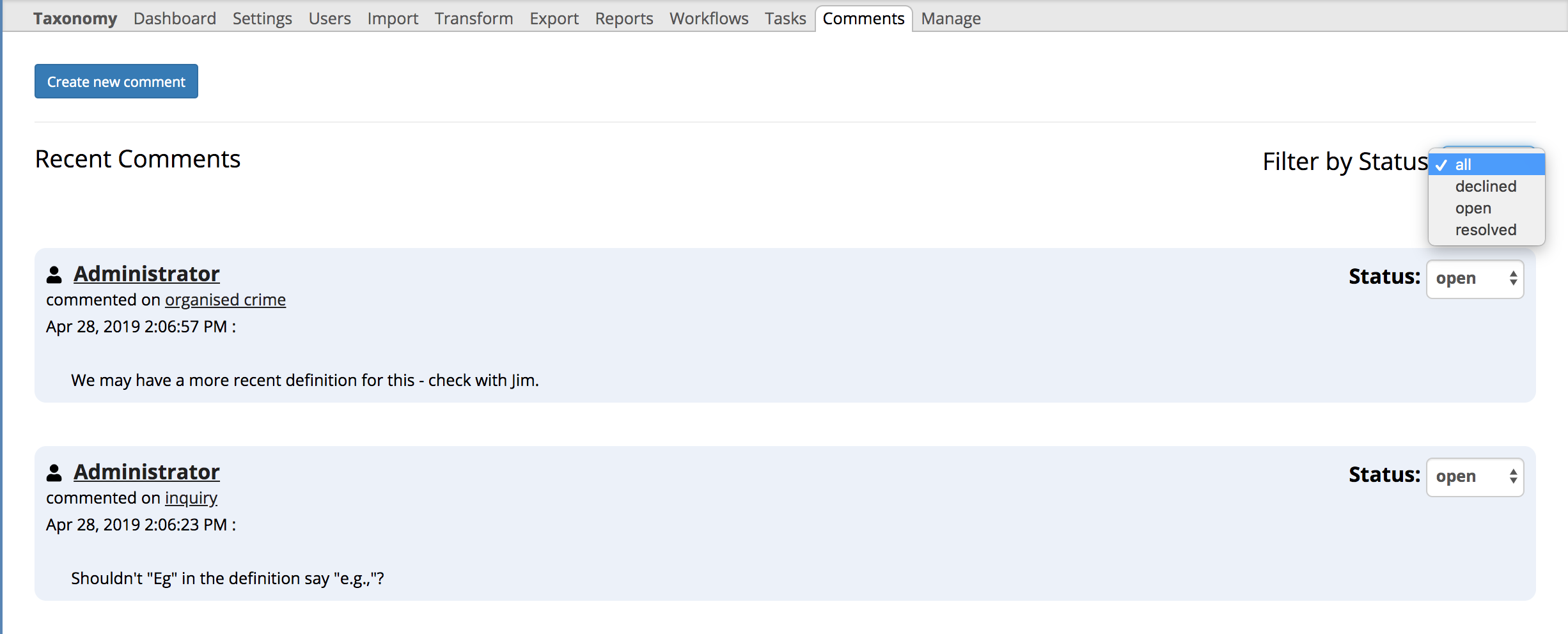Go to the Settings tab
The image size is (1568, 634).
(262, 19)
